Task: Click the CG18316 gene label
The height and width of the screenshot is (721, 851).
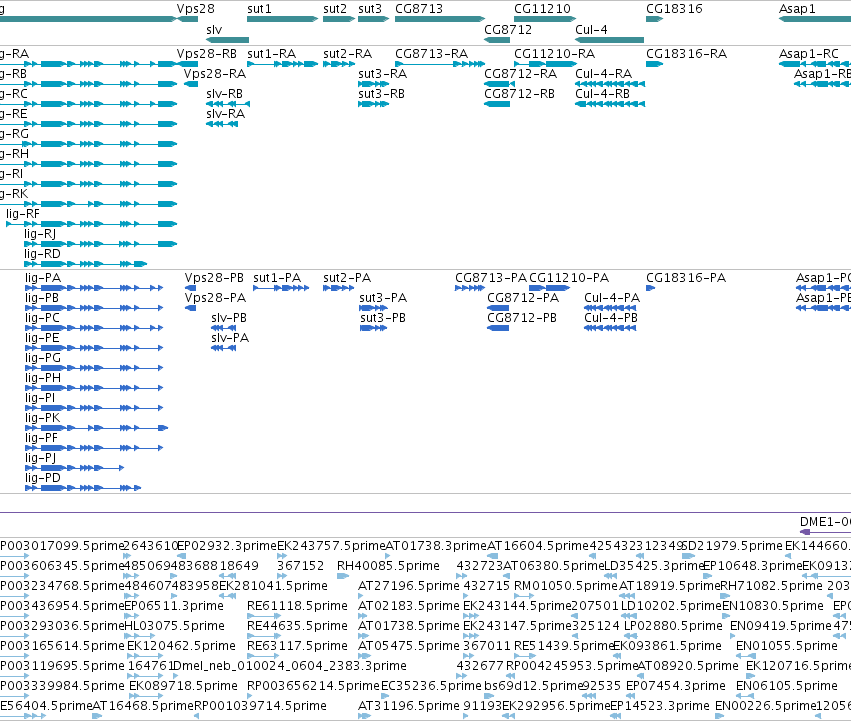Action: 674,9
